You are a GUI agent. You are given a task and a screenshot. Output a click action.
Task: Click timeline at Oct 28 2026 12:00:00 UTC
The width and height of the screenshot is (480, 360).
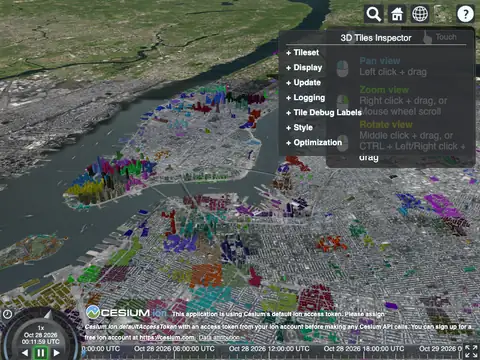[x=269, y=349]
